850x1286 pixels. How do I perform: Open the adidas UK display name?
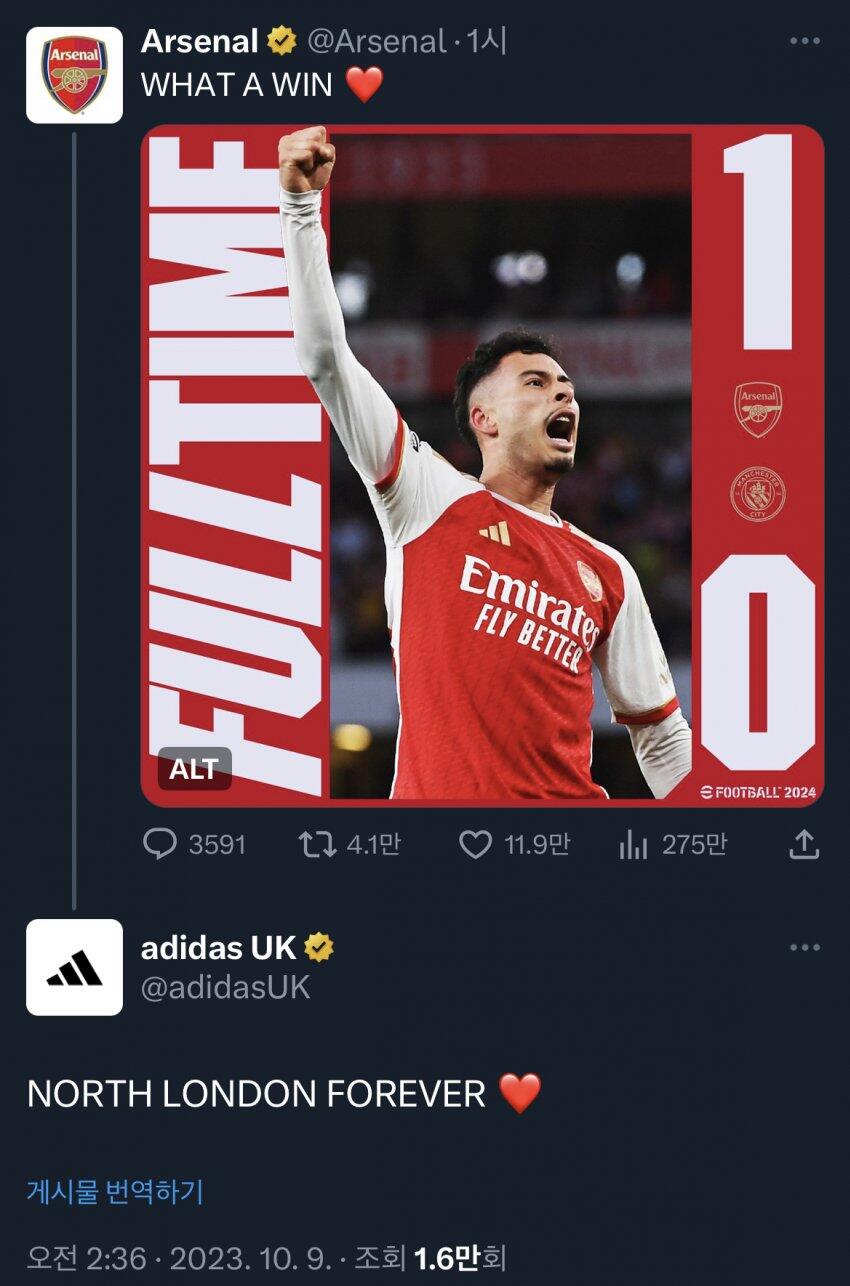pos(218,947)
